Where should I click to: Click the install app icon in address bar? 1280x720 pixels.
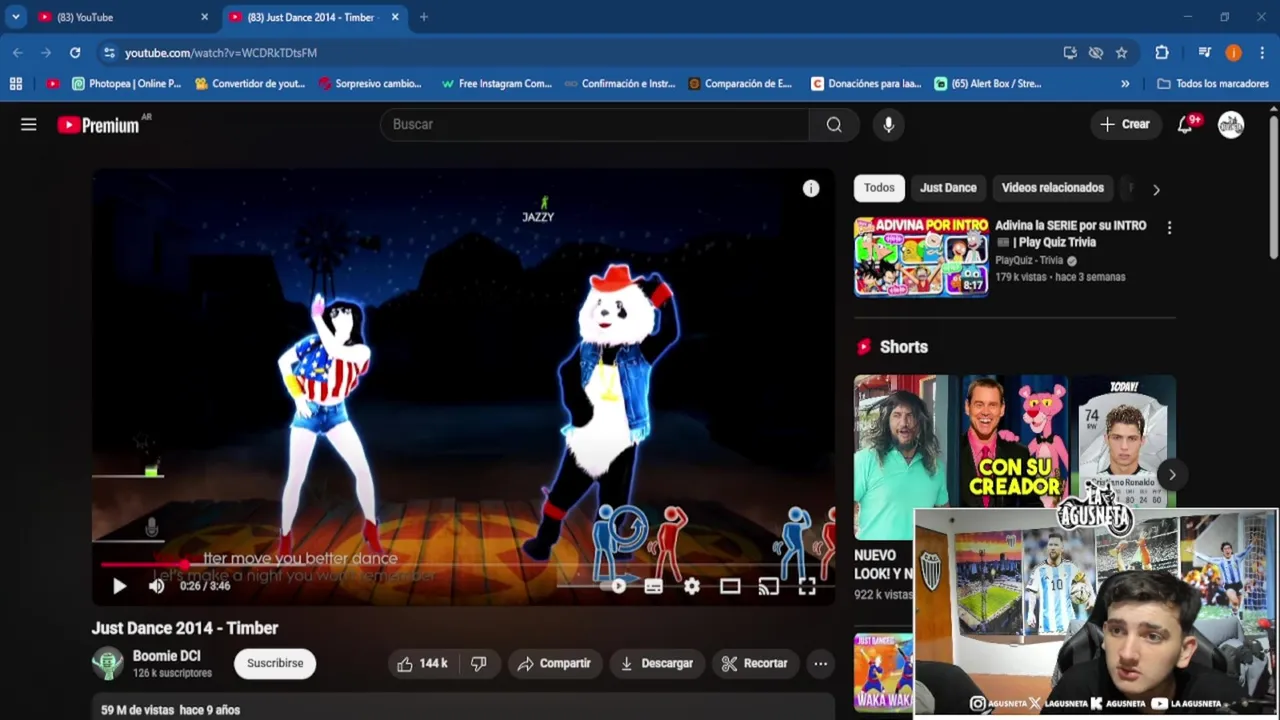click(x=1070, y=53)
